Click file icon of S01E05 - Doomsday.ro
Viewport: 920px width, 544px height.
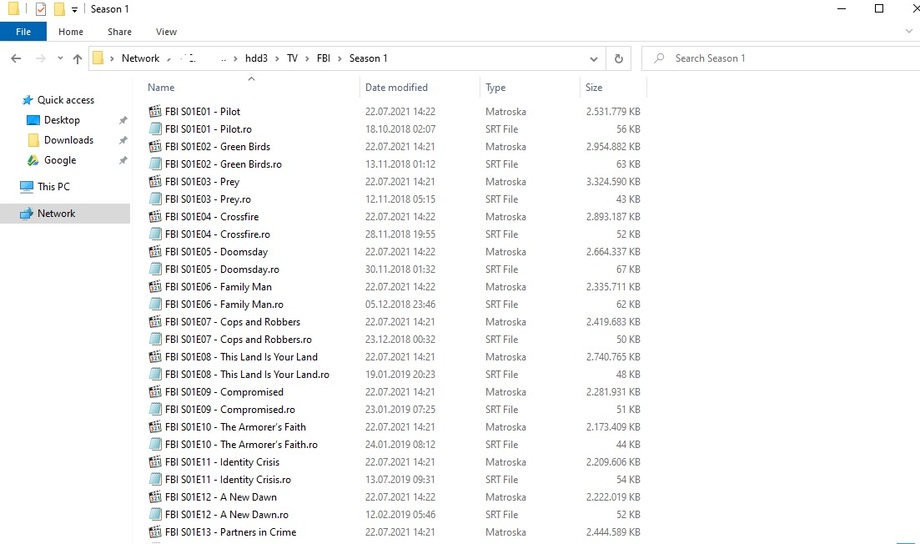(155, 269)
